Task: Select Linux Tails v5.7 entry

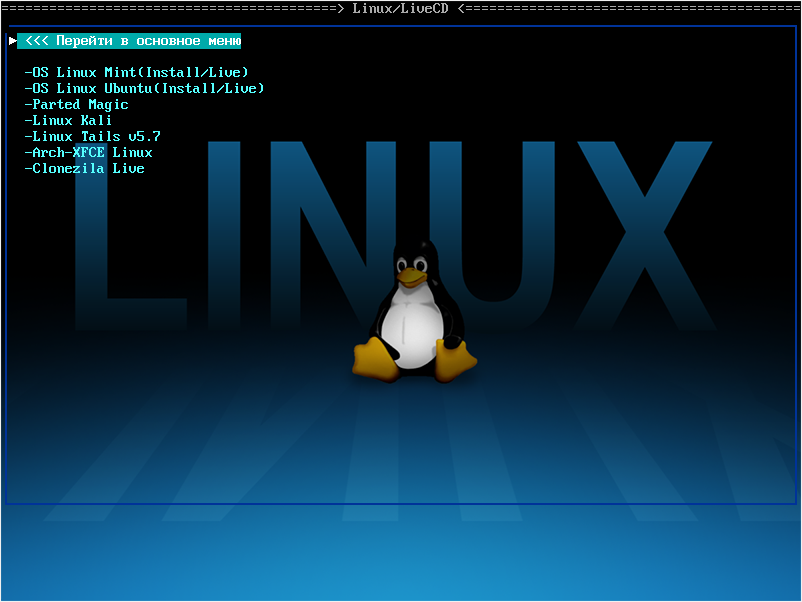Action: tap(92, 136)
